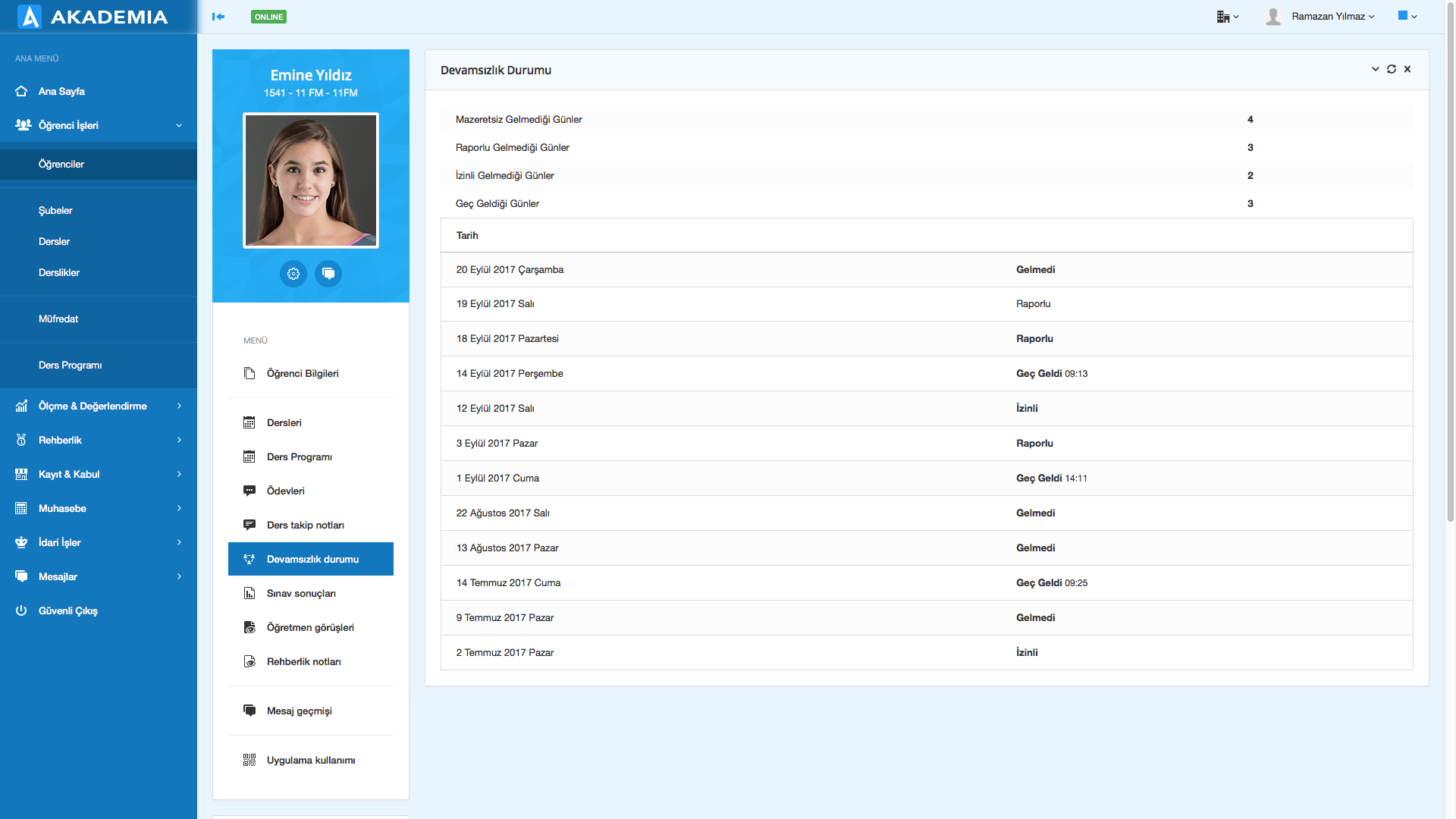Open Sınav sonuçları in student menu

[301, 593]
